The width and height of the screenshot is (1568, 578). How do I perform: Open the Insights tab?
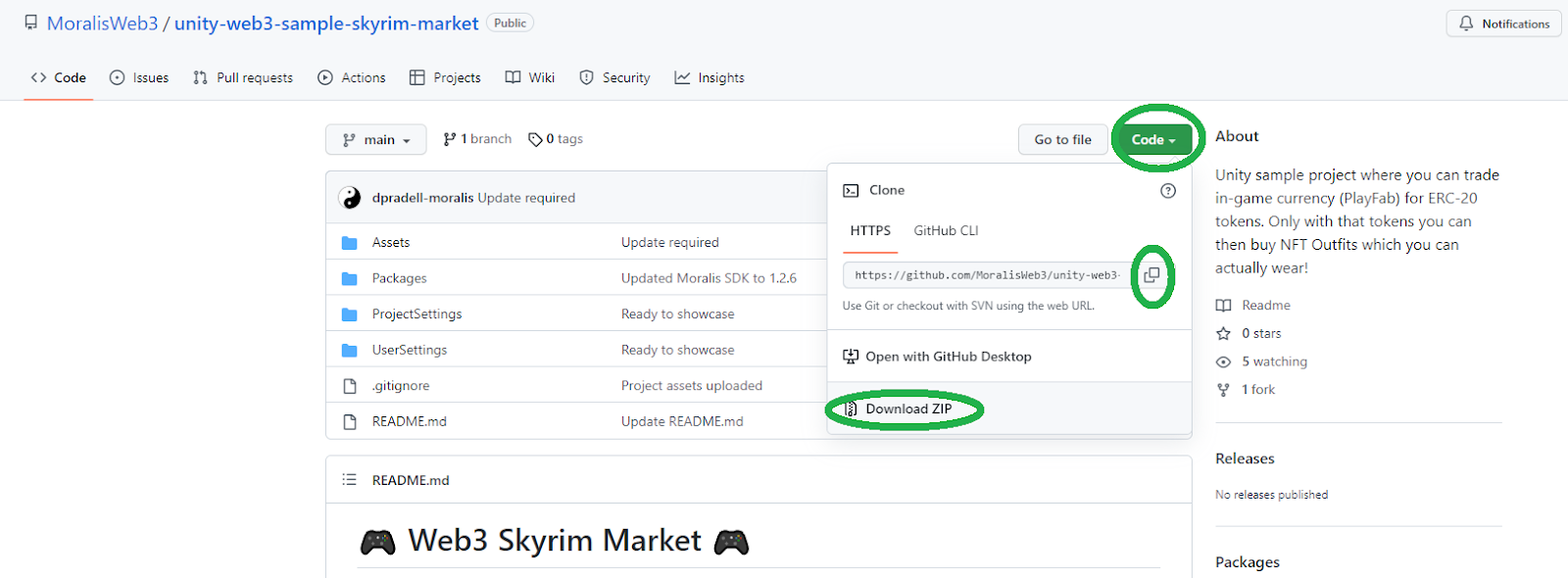[710, 77]
